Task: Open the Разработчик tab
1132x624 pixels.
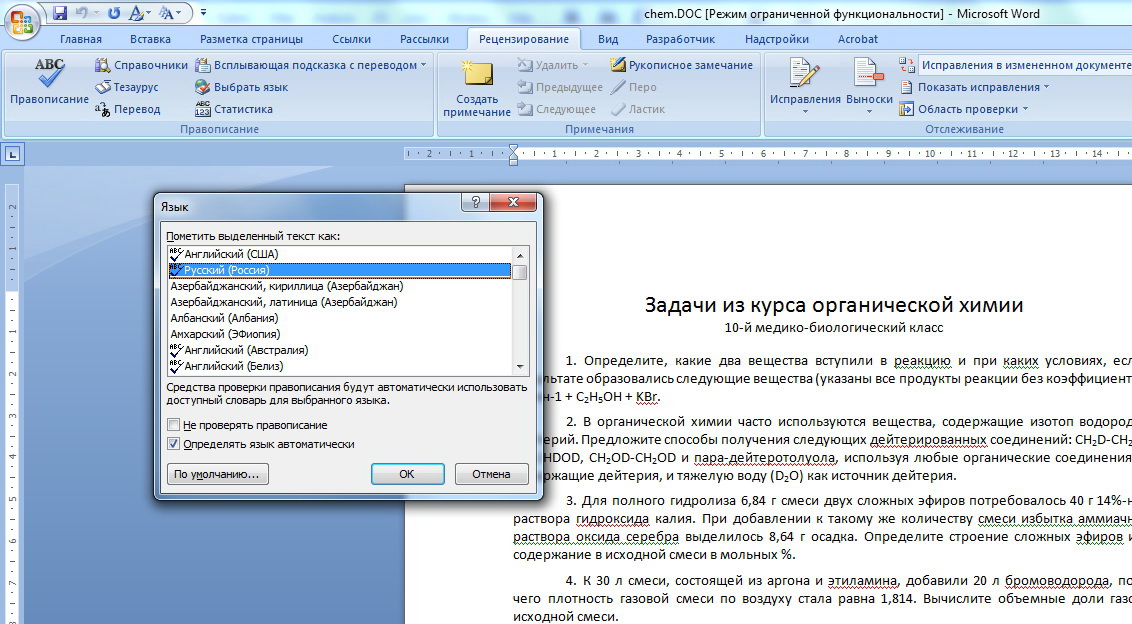Action: click(680, 39)
